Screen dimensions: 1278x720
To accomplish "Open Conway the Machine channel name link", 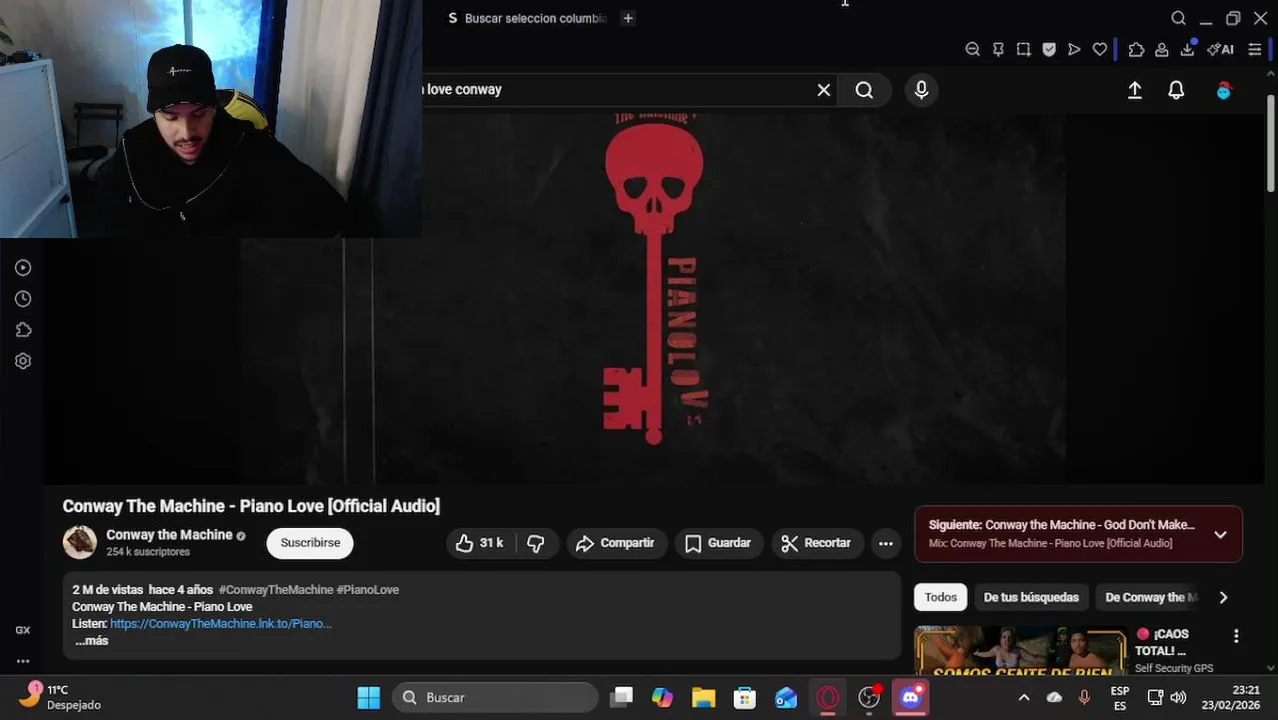I will click(169, 535).
